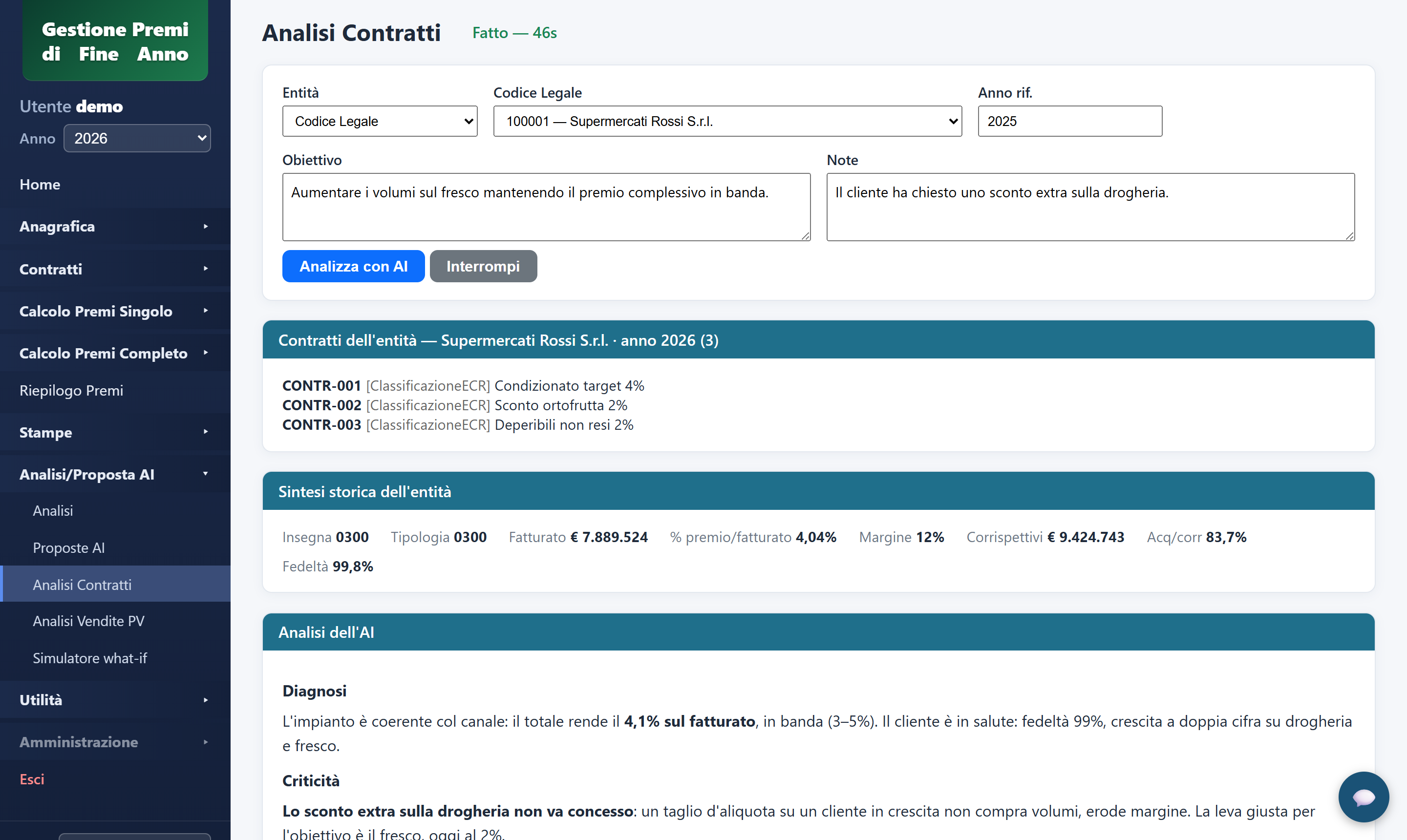The width and height of the screenshot is (1407, 840).
Task: Open Simulatore what-if page
Action: [x=115, y=658]
